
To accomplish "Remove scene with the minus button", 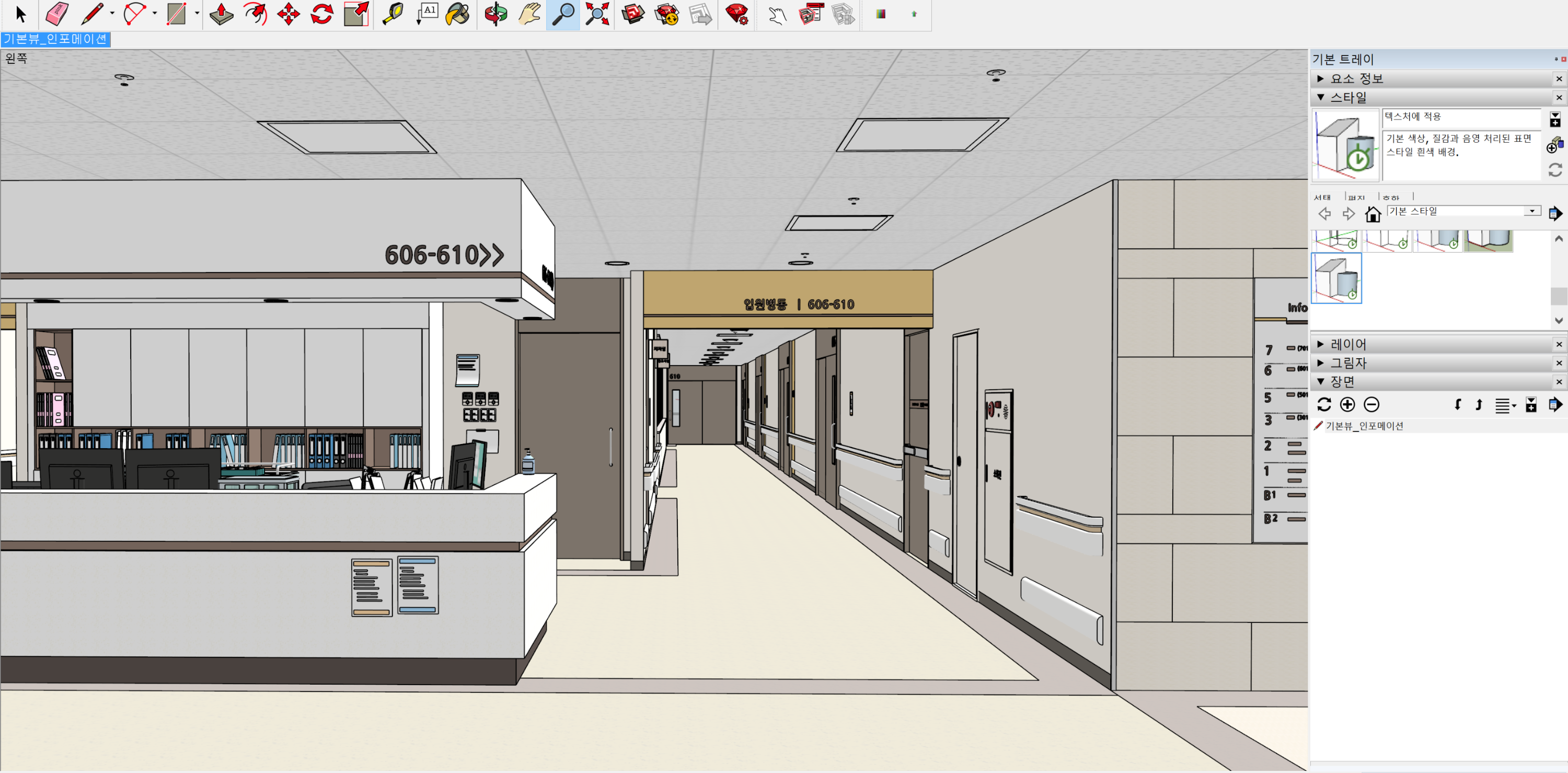I will [1371, 404].
